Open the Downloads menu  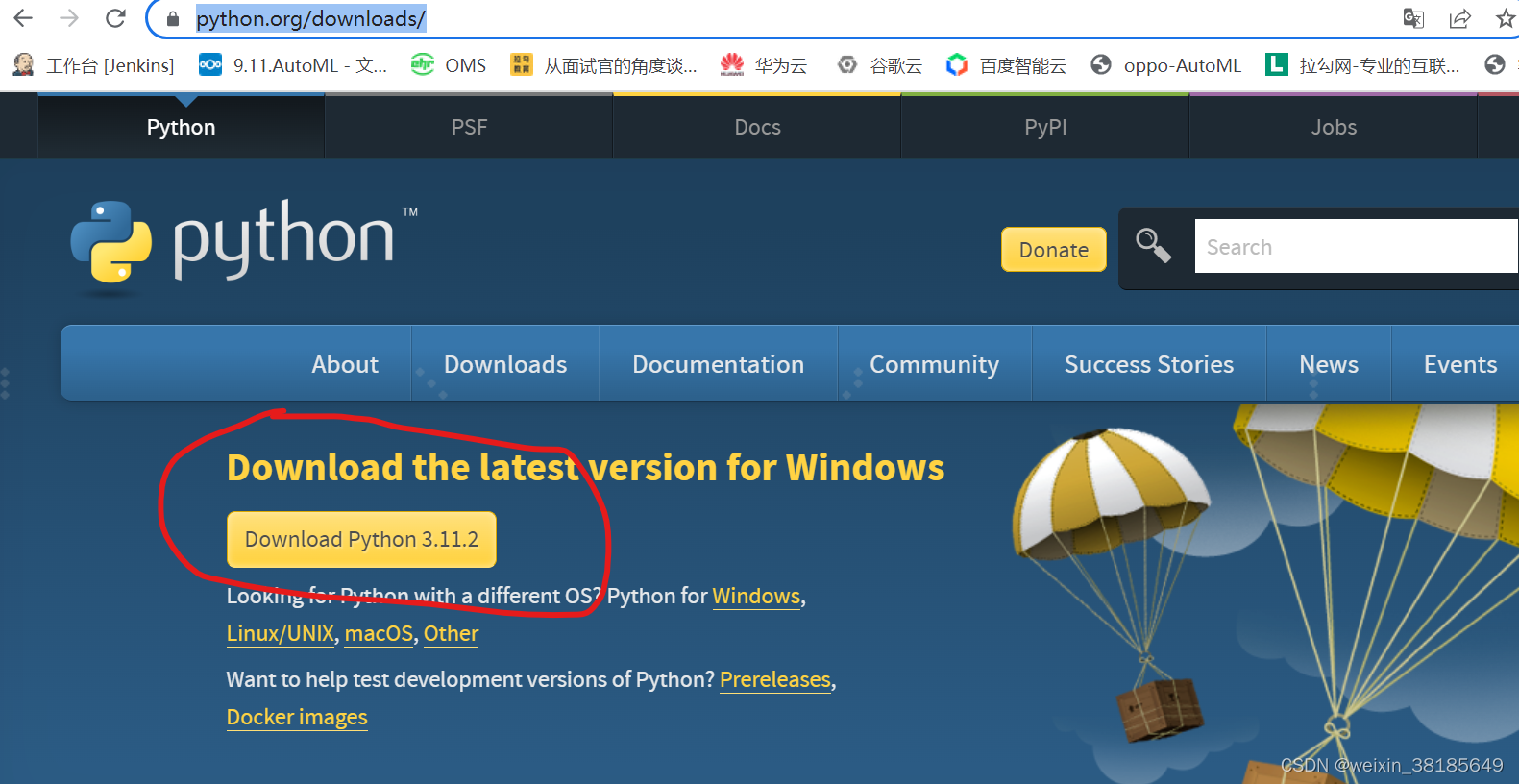coord(505,364)
